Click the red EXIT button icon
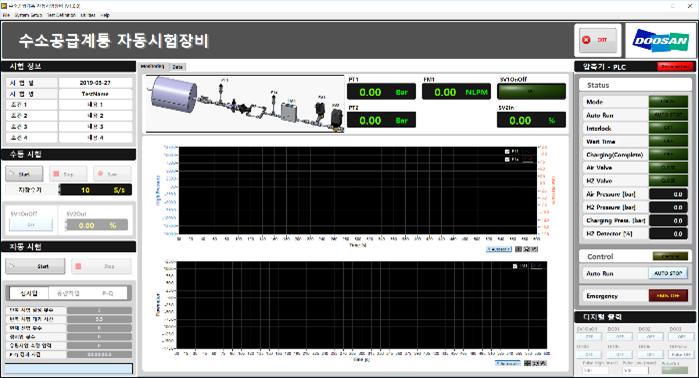Screen dimensions: 699x378 coord(586,40)
